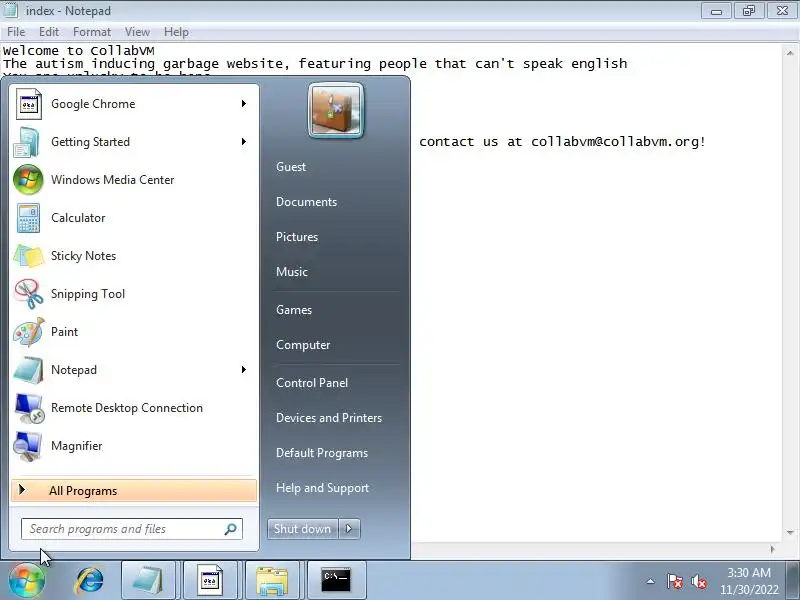Click the search magnifier icon
The height and width of the screenshot is (600, 800).
[231, 529]
